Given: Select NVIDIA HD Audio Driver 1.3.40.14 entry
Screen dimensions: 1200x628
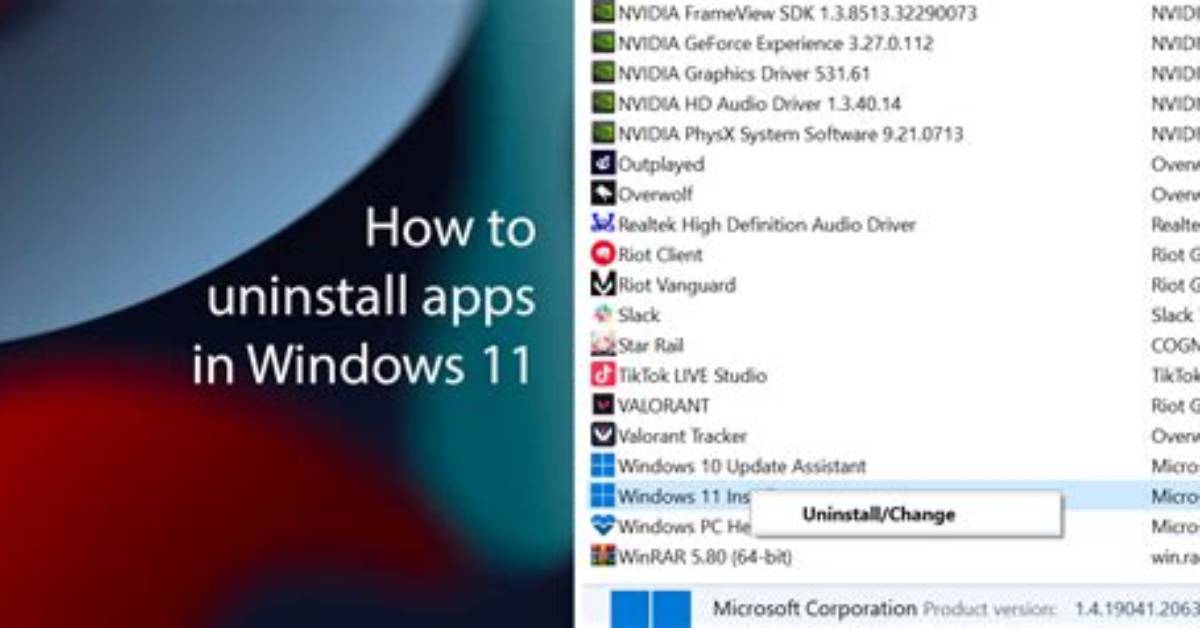Looking at the screenshot, I should tap(759, 103).
